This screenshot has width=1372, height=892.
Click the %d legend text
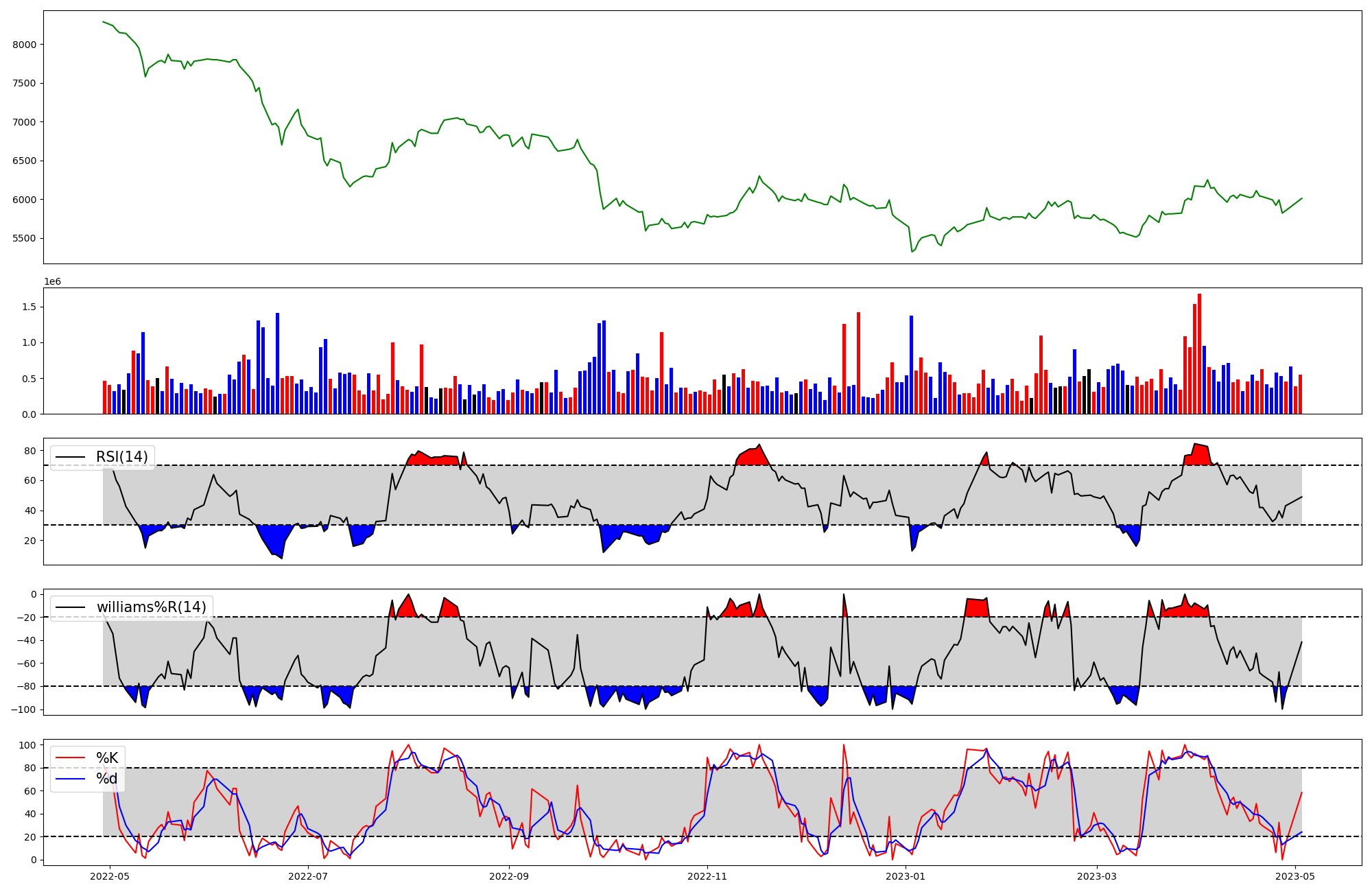107,779
